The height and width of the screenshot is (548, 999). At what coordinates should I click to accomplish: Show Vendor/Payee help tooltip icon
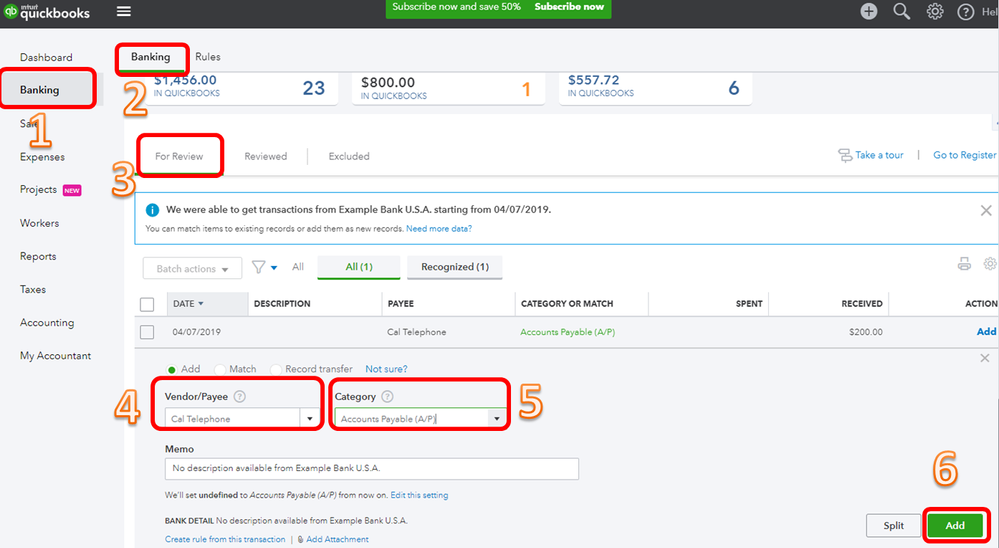[x=240, y=396]
